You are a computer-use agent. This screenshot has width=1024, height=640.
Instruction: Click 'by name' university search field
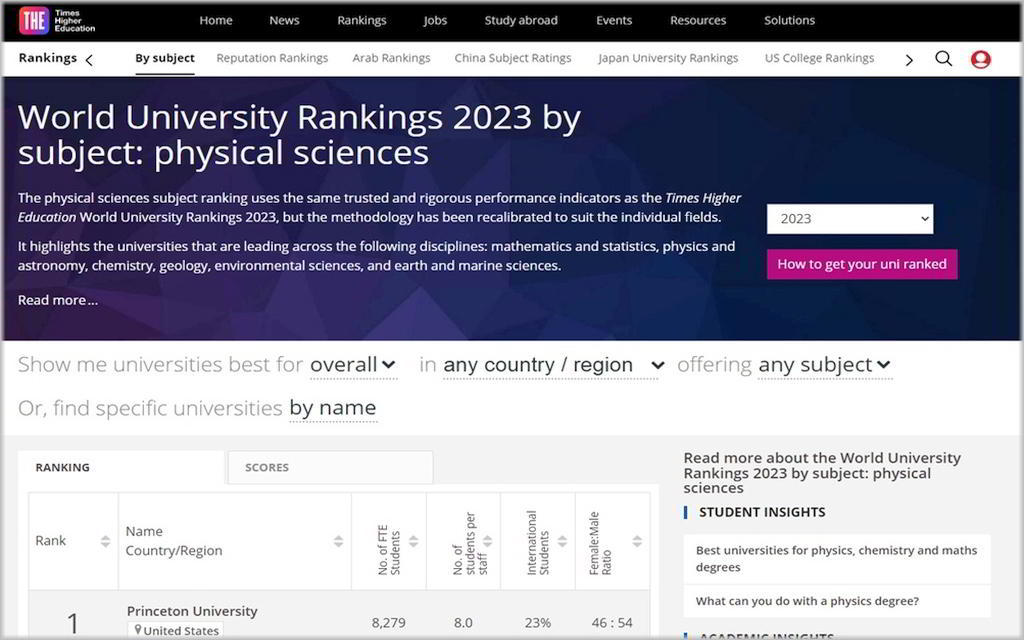click(x=332, y=408)
